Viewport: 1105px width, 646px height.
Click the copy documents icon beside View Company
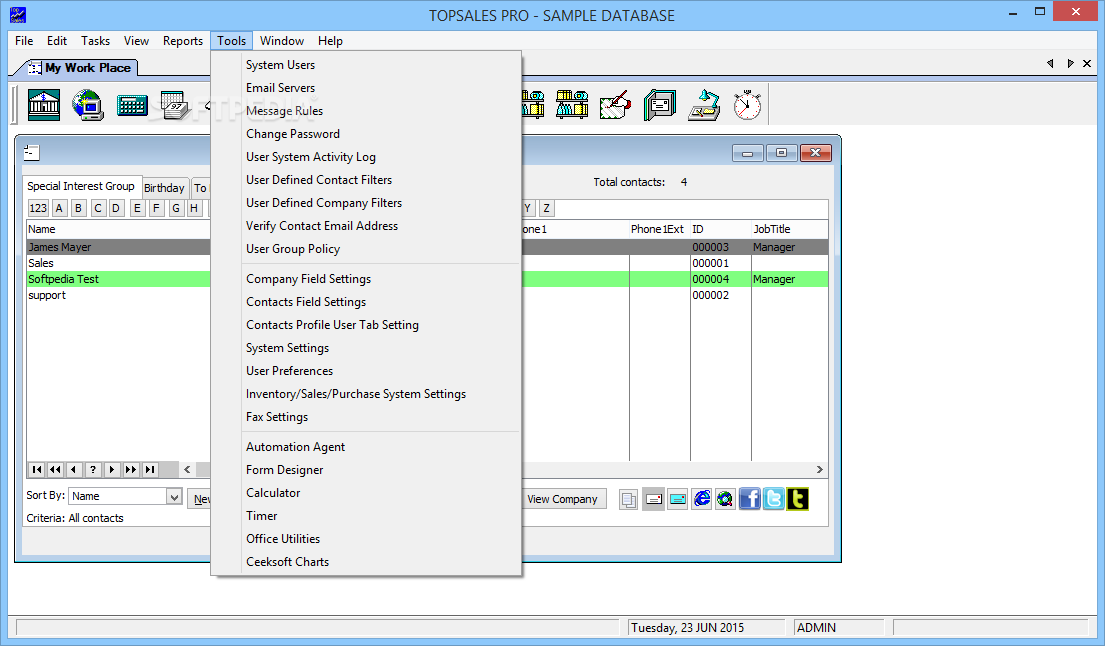click(x=629, y=499)
